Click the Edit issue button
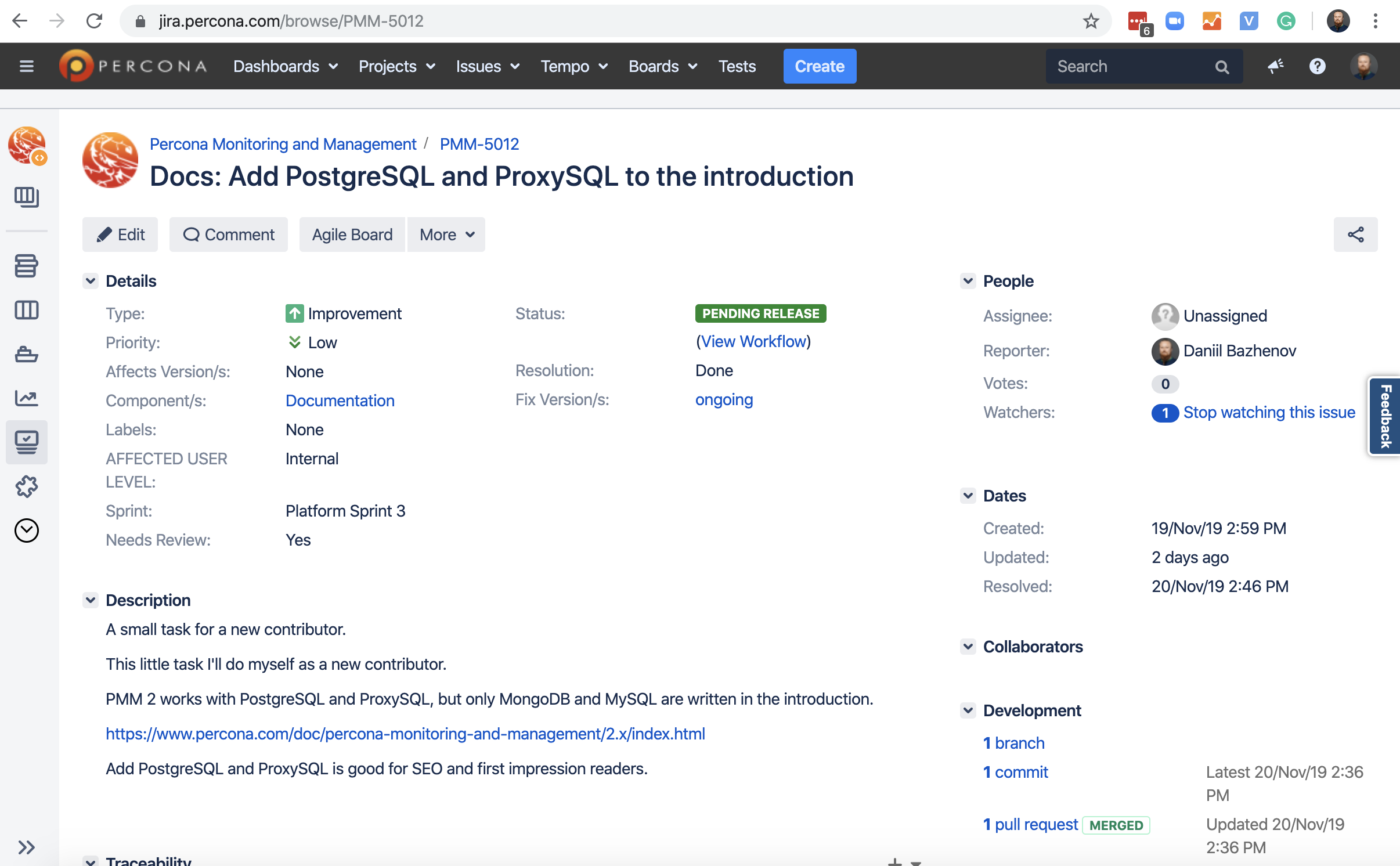 [x=120, y=234]
